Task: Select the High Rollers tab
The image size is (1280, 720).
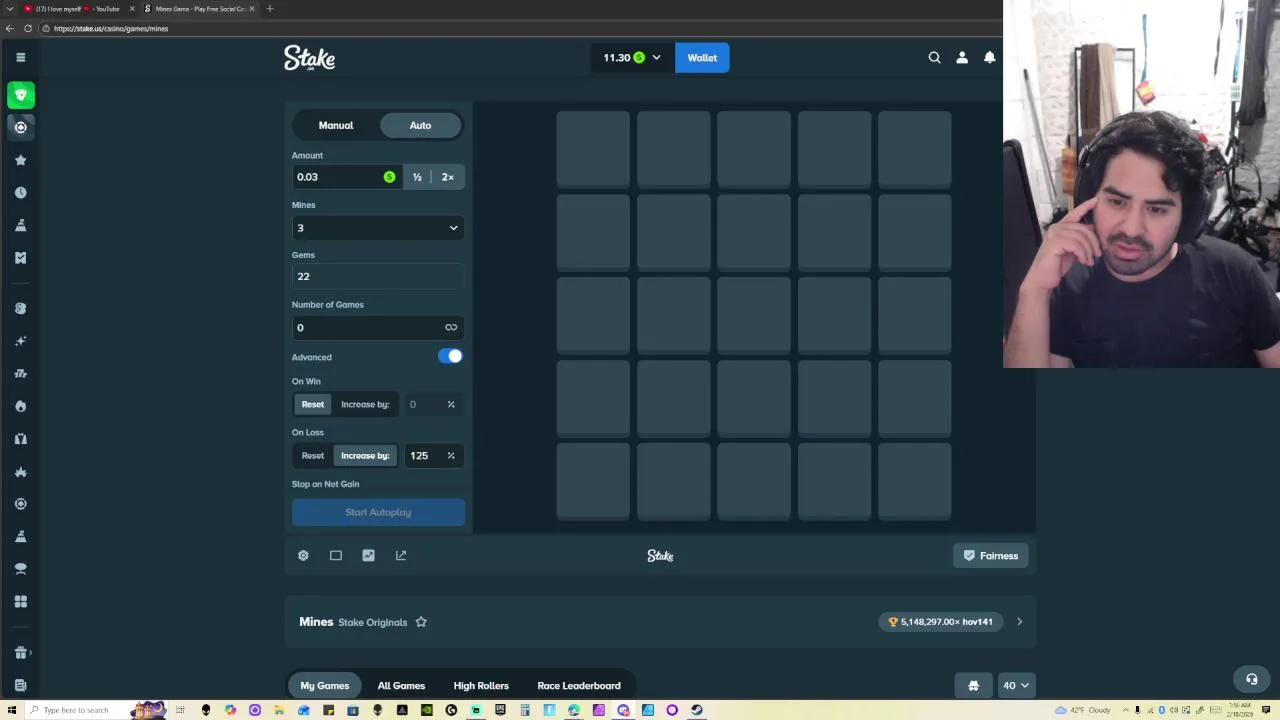Action: tap(481, 686)
